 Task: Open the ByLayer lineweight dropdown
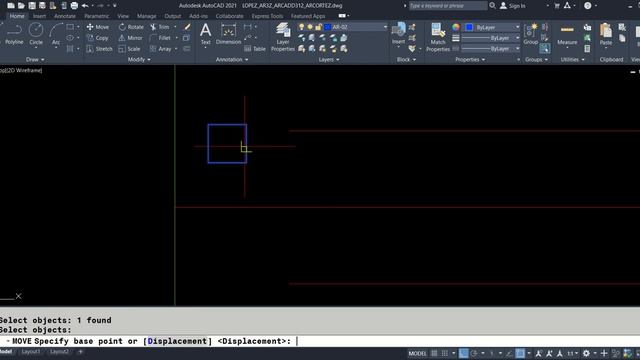(491, 38)
